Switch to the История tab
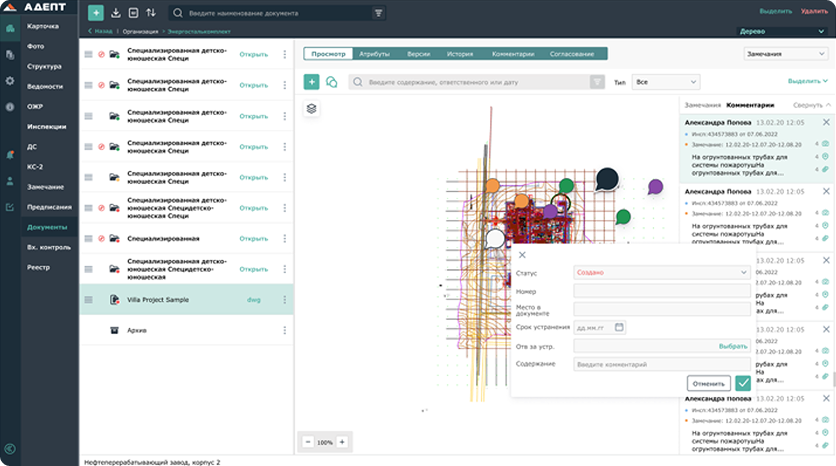836x466 pixels. click(460, 54)
